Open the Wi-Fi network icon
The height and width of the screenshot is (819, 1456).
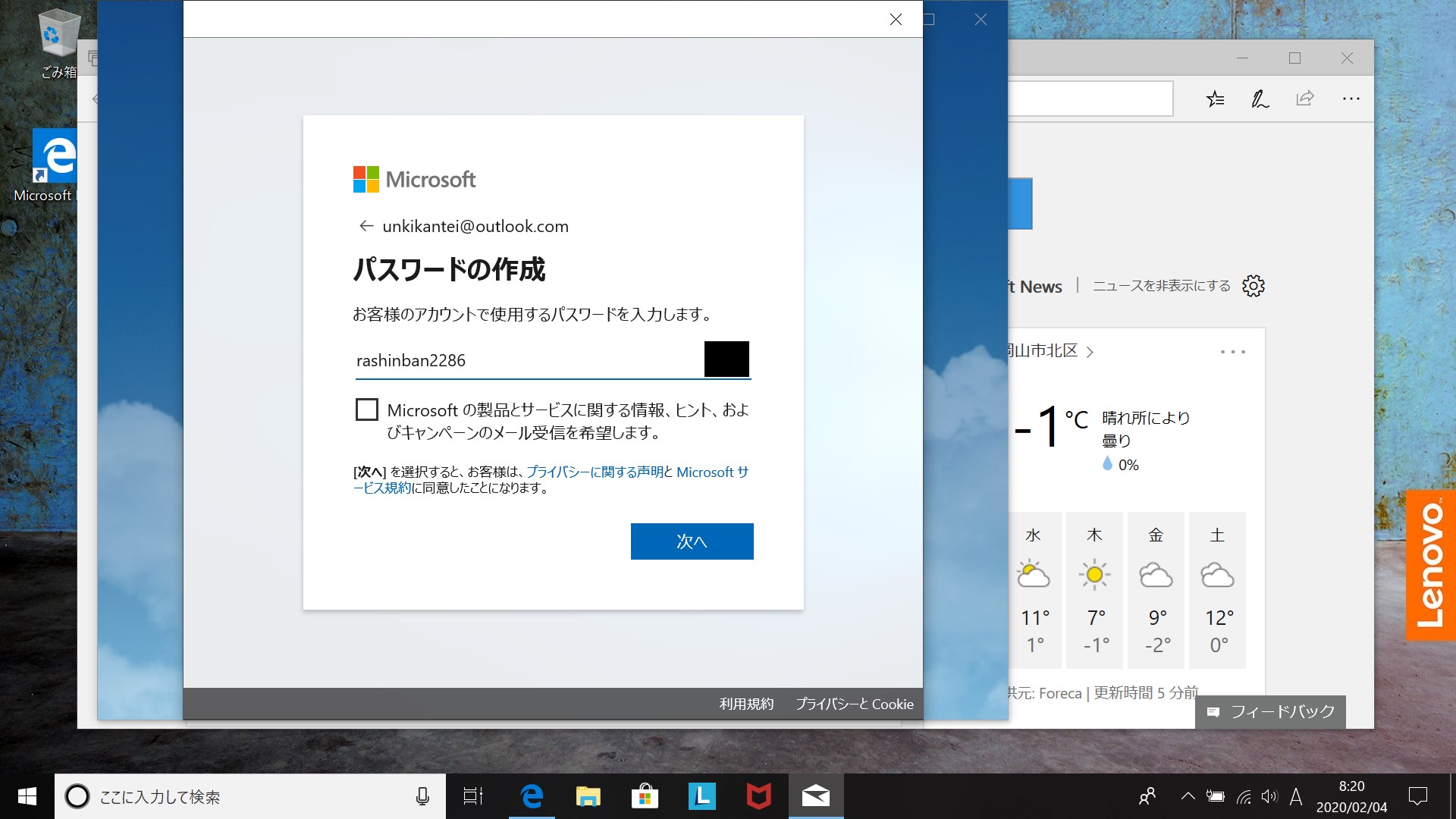click(x=1244, y=796)
